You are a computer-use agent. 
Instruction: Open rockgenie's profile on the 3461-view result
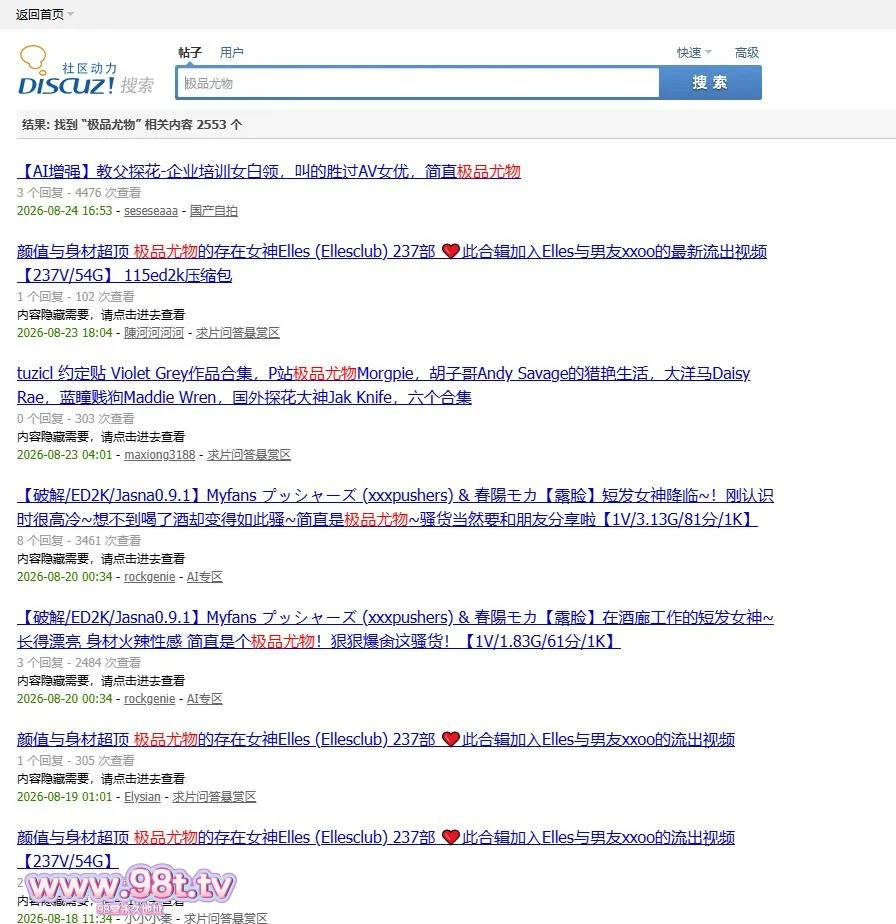[150, 577]
